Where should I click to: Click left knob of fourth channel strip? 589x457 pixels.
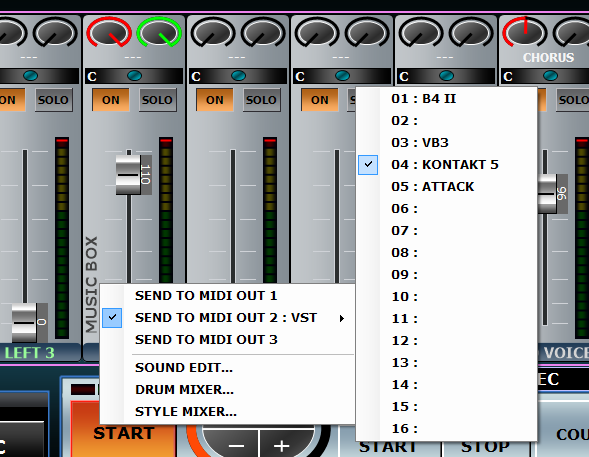[x=317, y=32]
